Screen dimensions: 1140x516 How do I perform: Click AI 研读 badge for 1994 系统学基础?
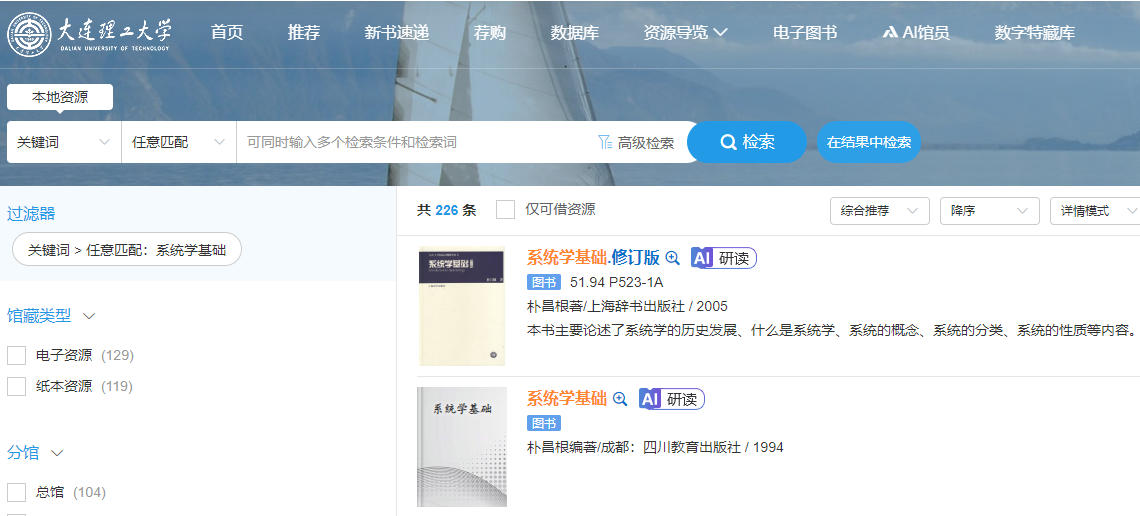coord(671,399)
